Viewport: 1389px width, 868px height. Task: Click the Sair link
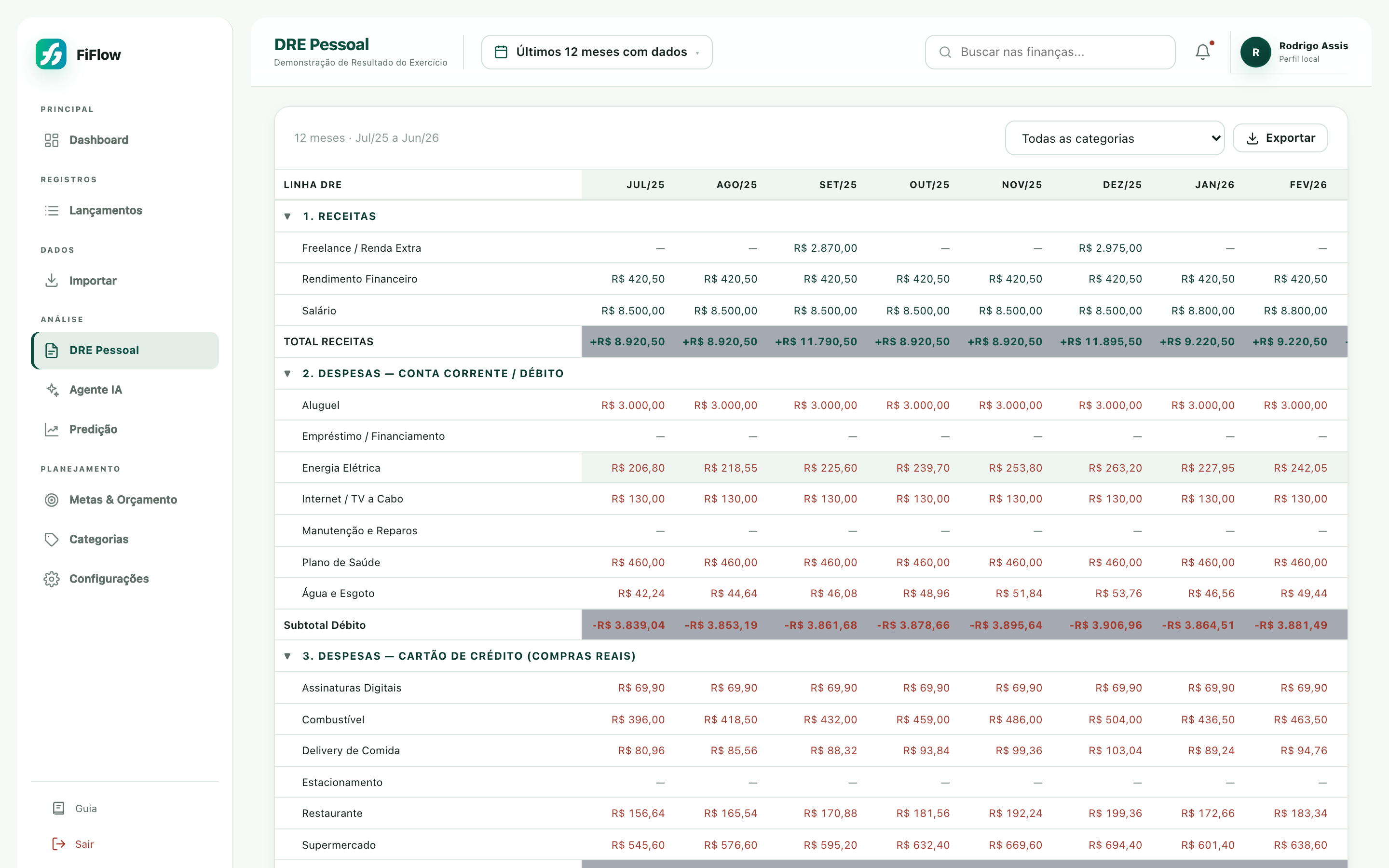coord(84,844)
